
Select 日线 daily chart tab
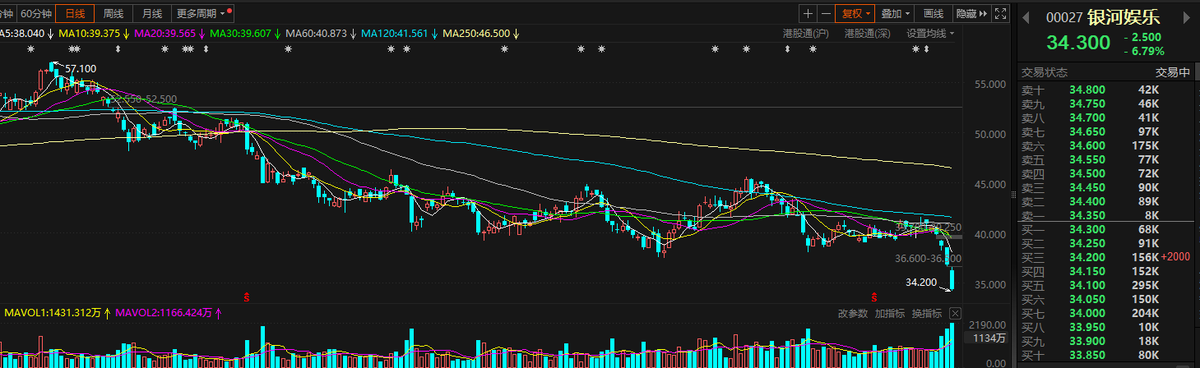point(75,14)
